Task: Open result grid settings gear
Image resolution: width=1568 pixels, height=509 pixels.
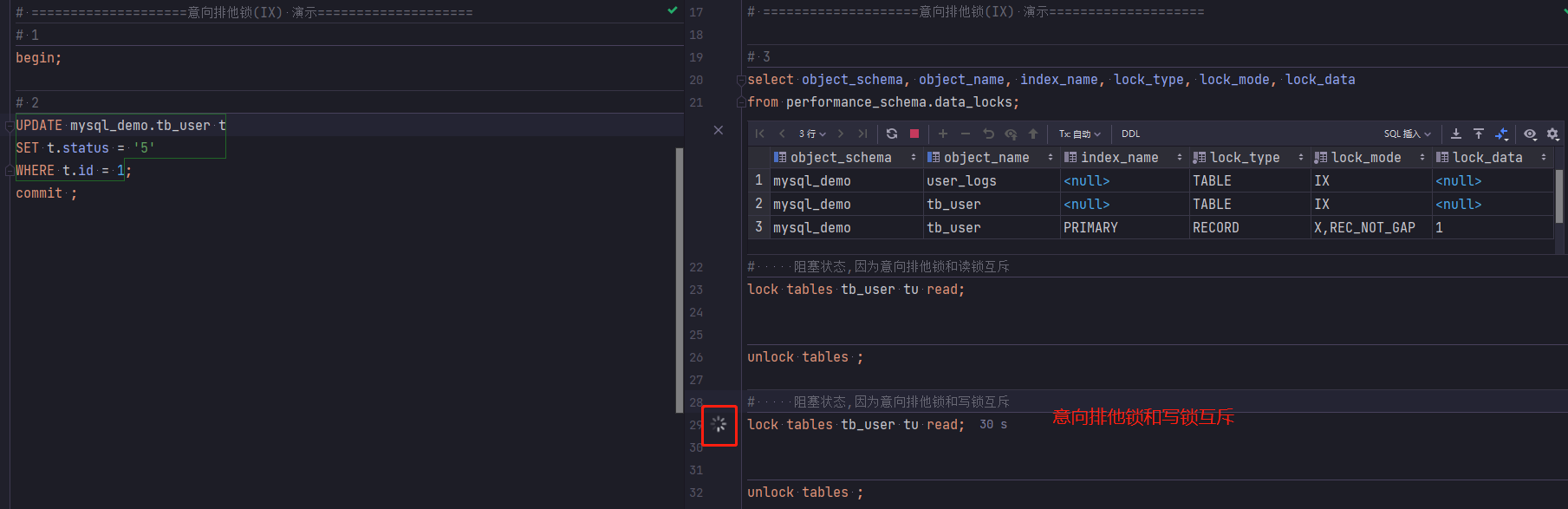Action: pos(1552,134)
